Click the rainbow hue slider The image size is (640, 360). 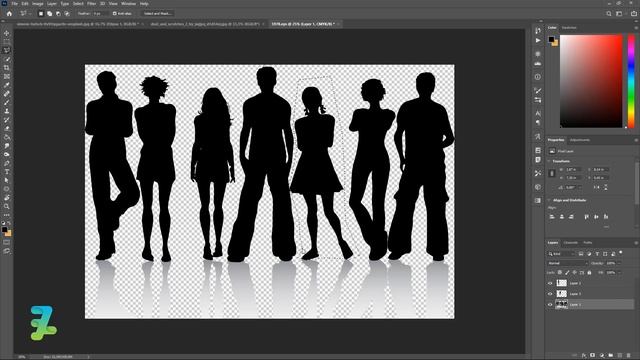pos(631,81)
